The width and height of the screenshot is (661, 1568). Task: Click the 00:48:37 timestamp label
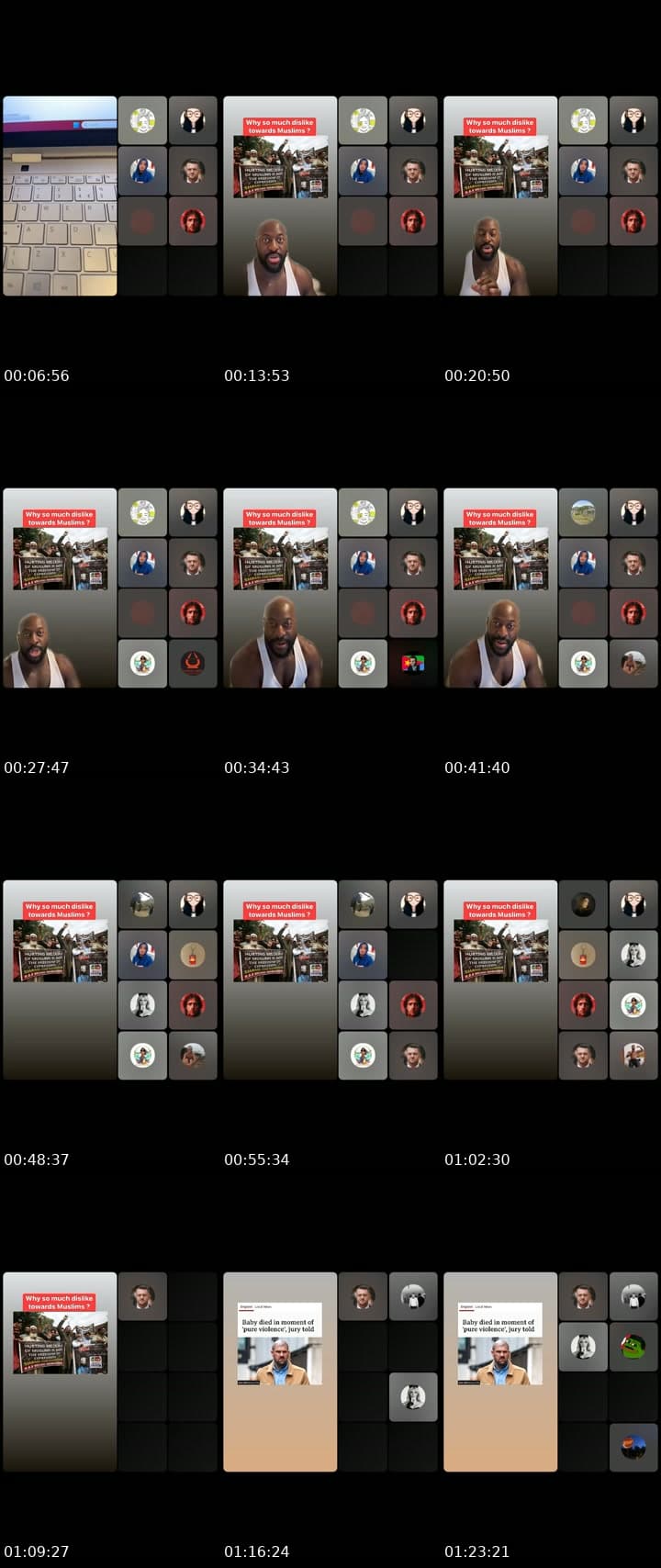(37, 1159)
